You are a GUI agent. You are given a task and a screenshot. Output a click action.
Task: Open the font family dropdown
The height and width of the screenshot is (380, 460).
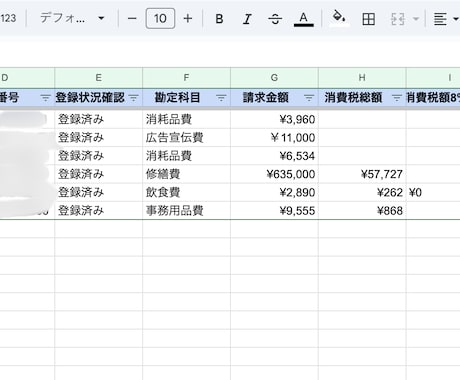[72, 18]
